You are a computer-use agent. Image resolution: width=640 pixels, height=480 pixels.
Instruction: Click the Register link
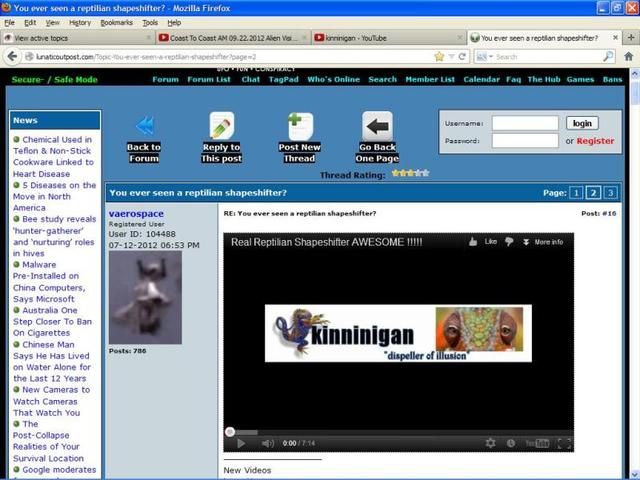pyautogui.click(x=595, y=141)
